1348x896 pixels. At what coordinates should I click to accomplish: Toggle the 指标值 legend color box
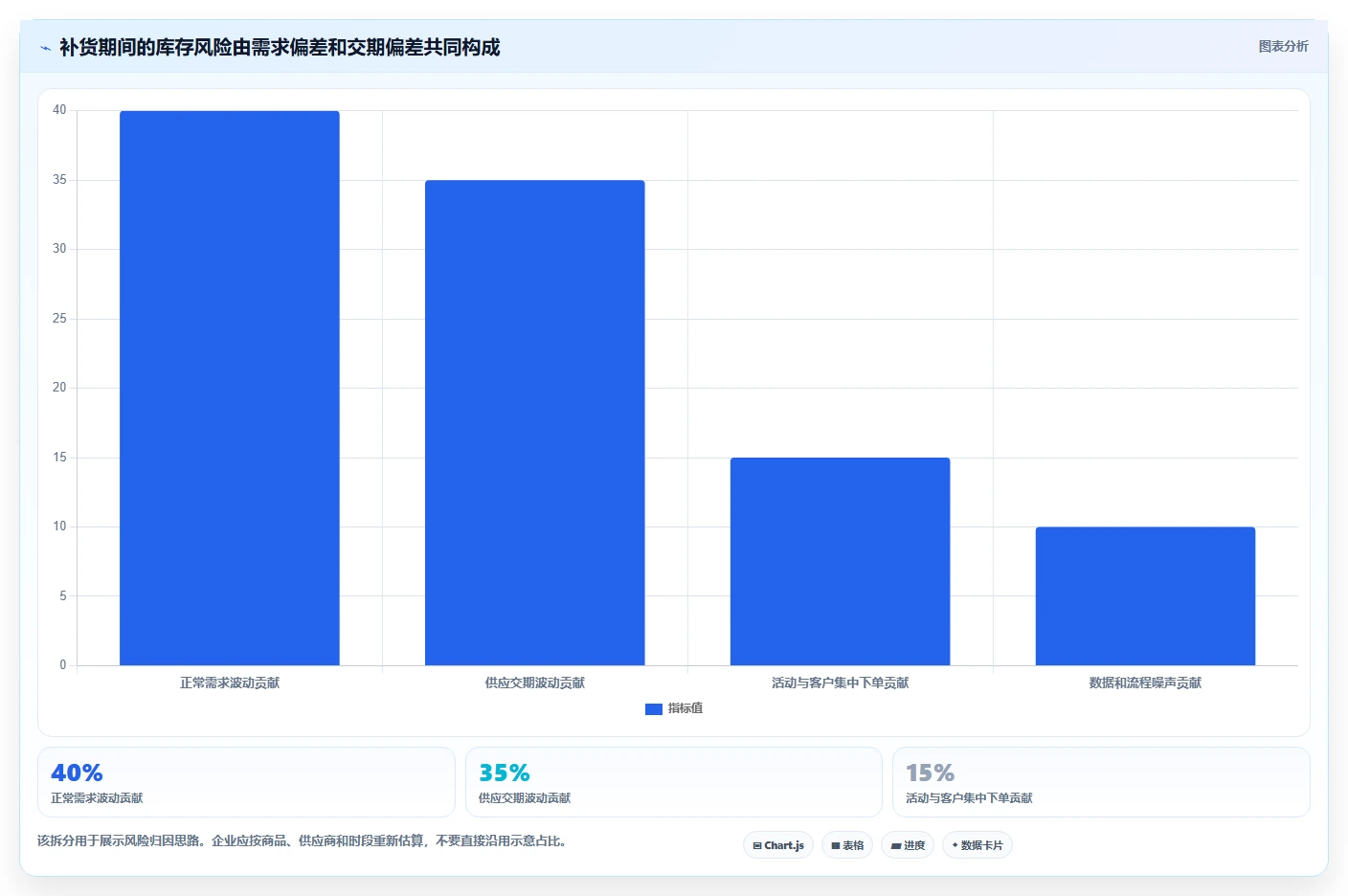coord(654,709)
